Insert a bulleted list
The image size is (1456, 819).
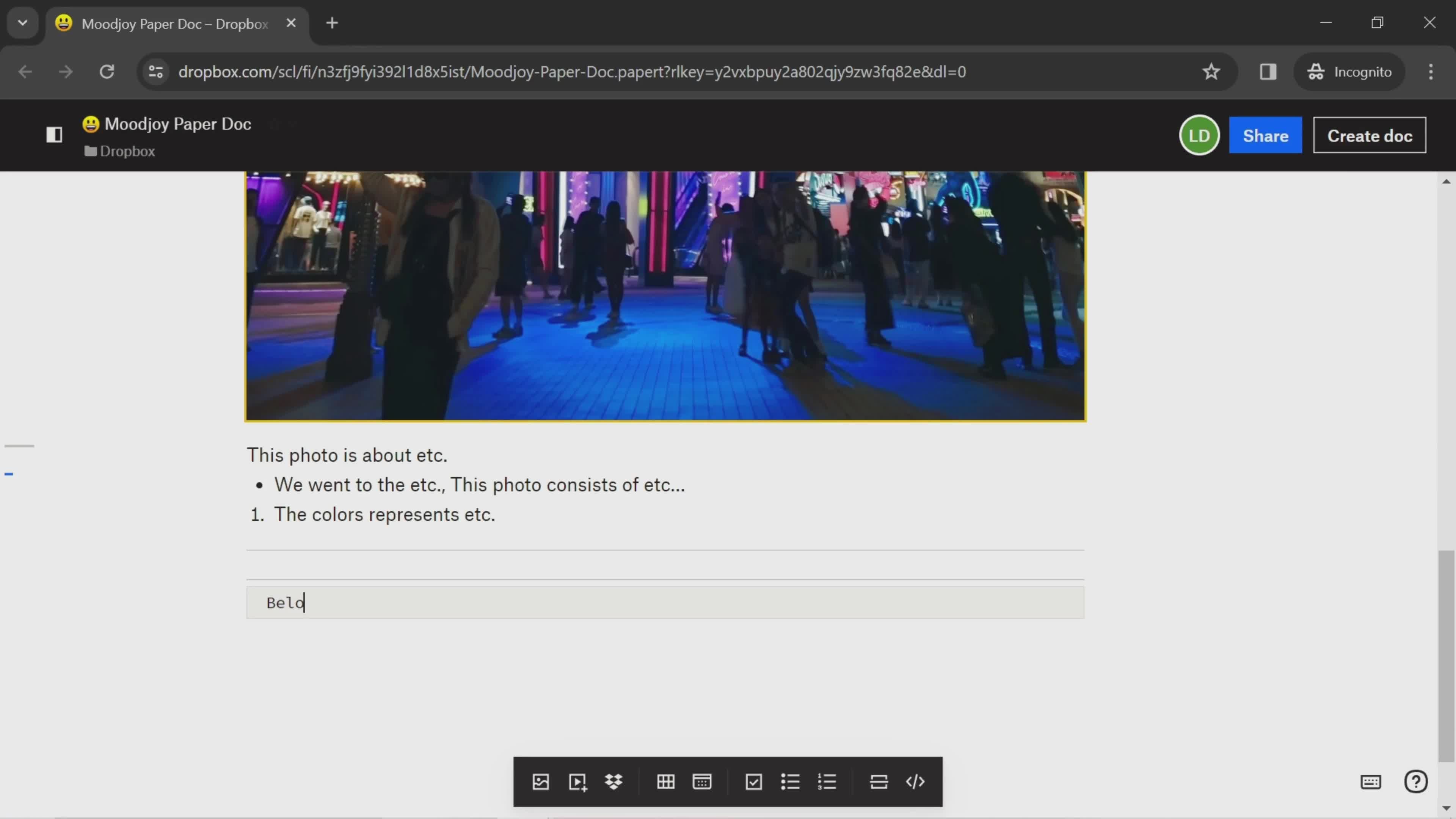(790, 782)
